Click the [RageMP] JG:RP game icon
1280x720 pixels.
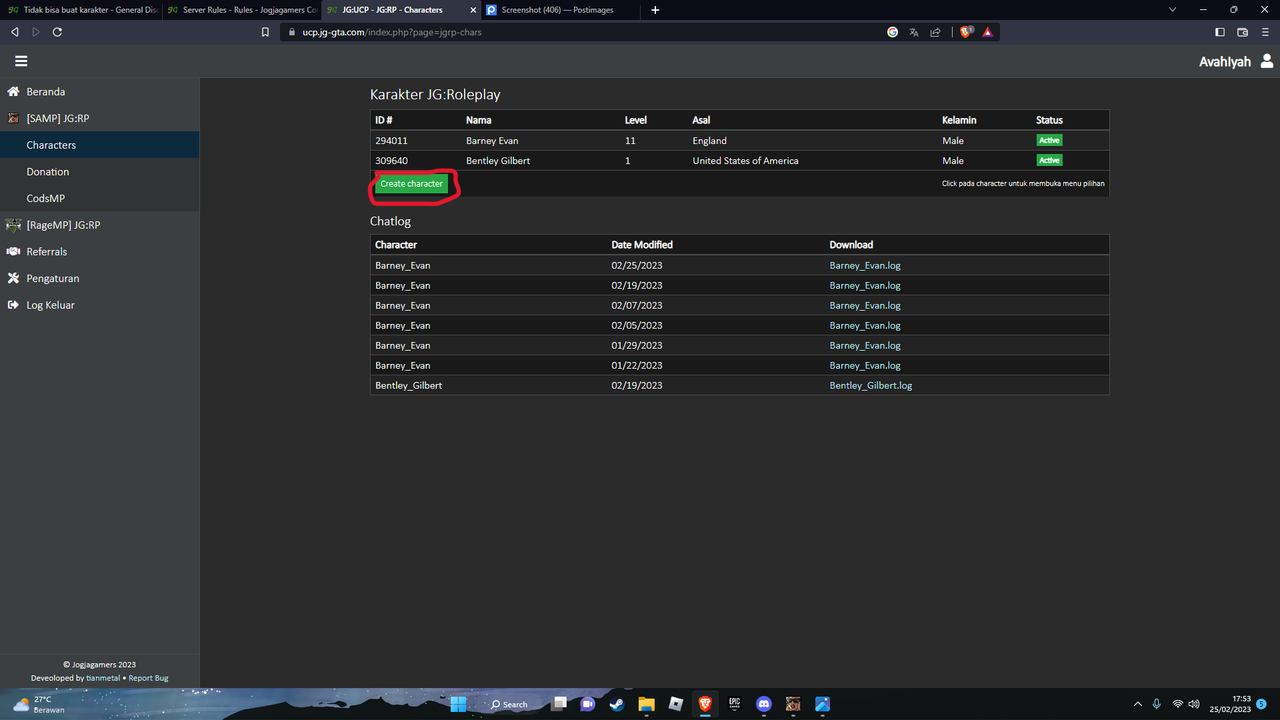pos(13,225)
